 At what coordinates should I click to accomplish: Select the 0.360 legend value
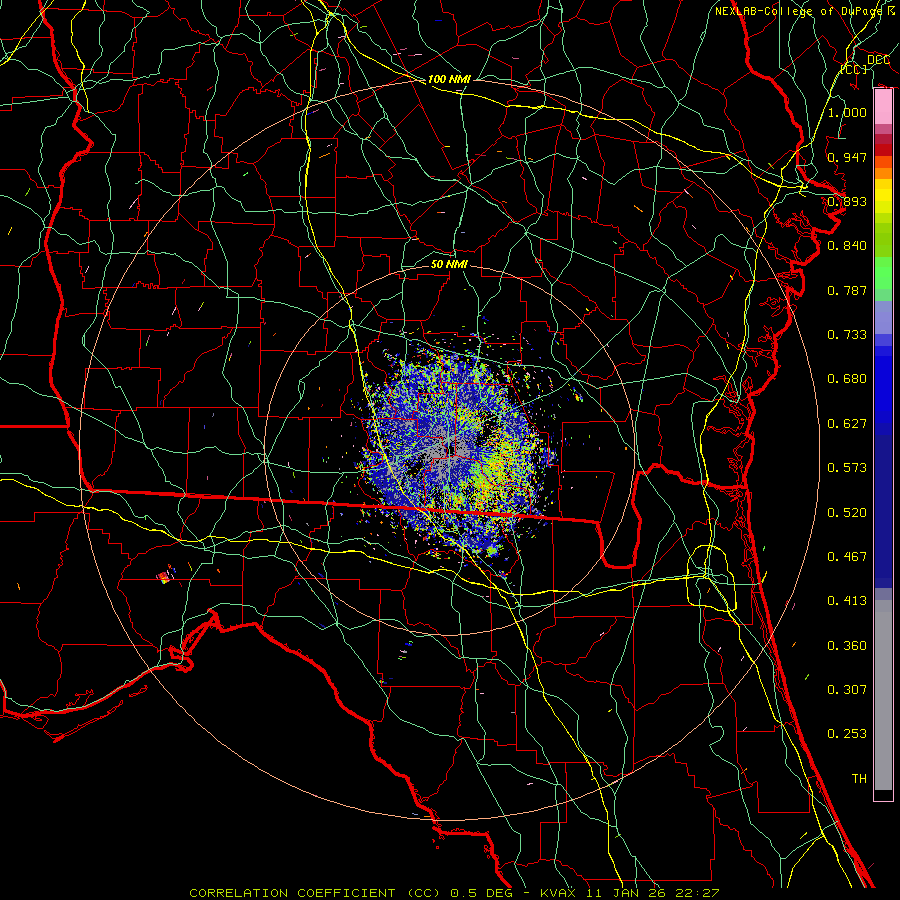847,646
